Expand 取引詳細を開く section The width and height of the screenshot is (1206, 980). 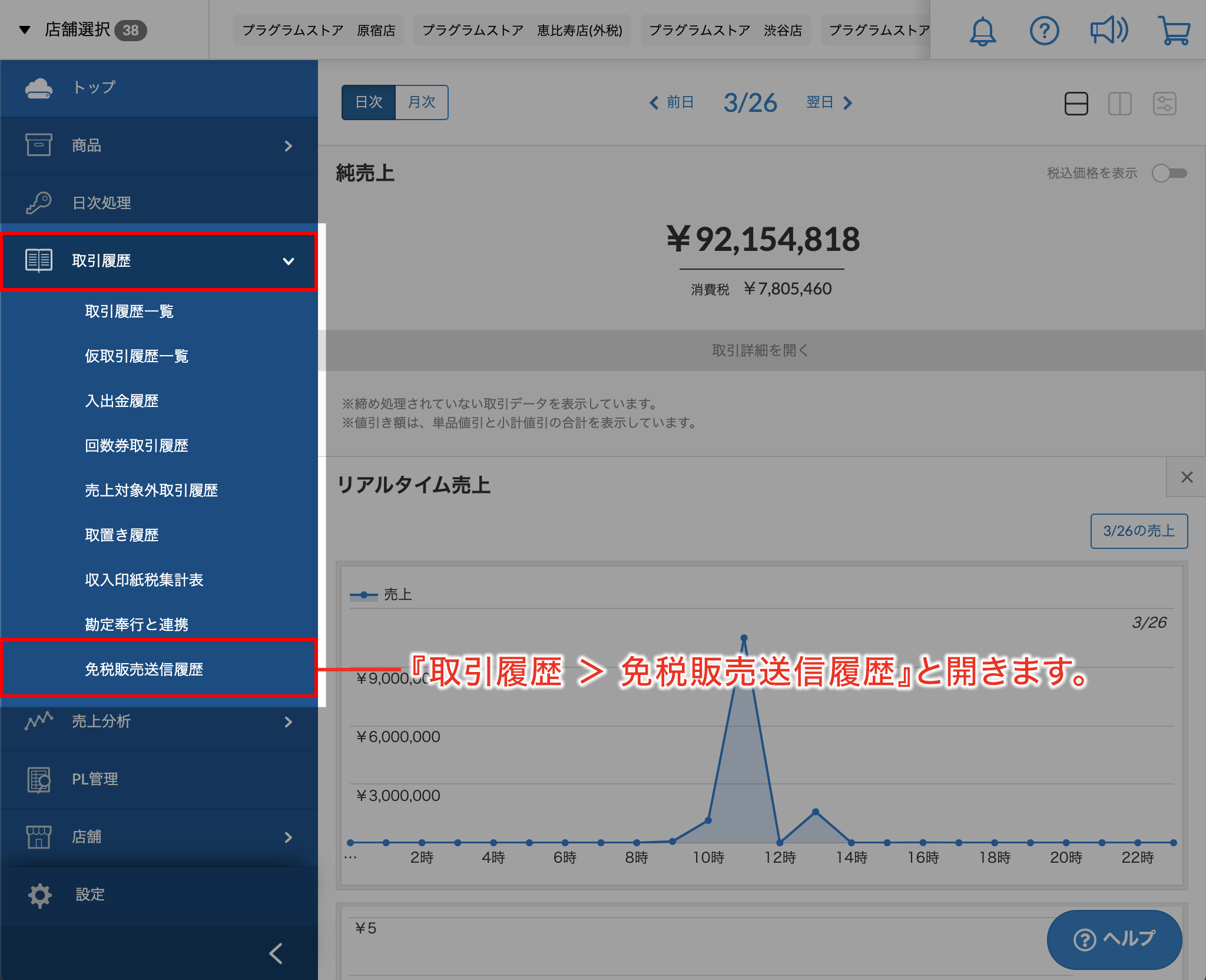click(761, 350)
